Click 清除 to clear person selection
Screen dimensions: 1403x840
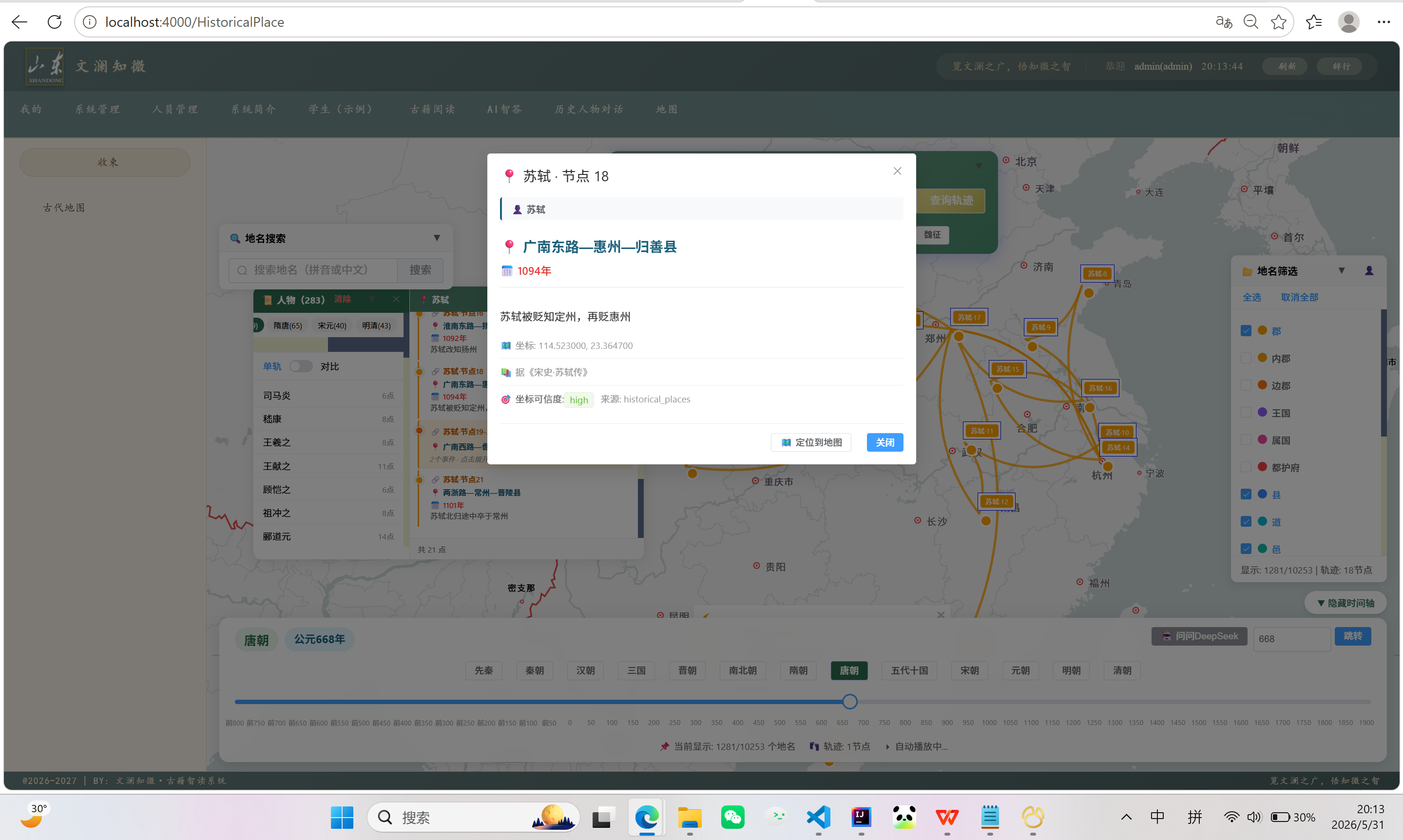343,299
